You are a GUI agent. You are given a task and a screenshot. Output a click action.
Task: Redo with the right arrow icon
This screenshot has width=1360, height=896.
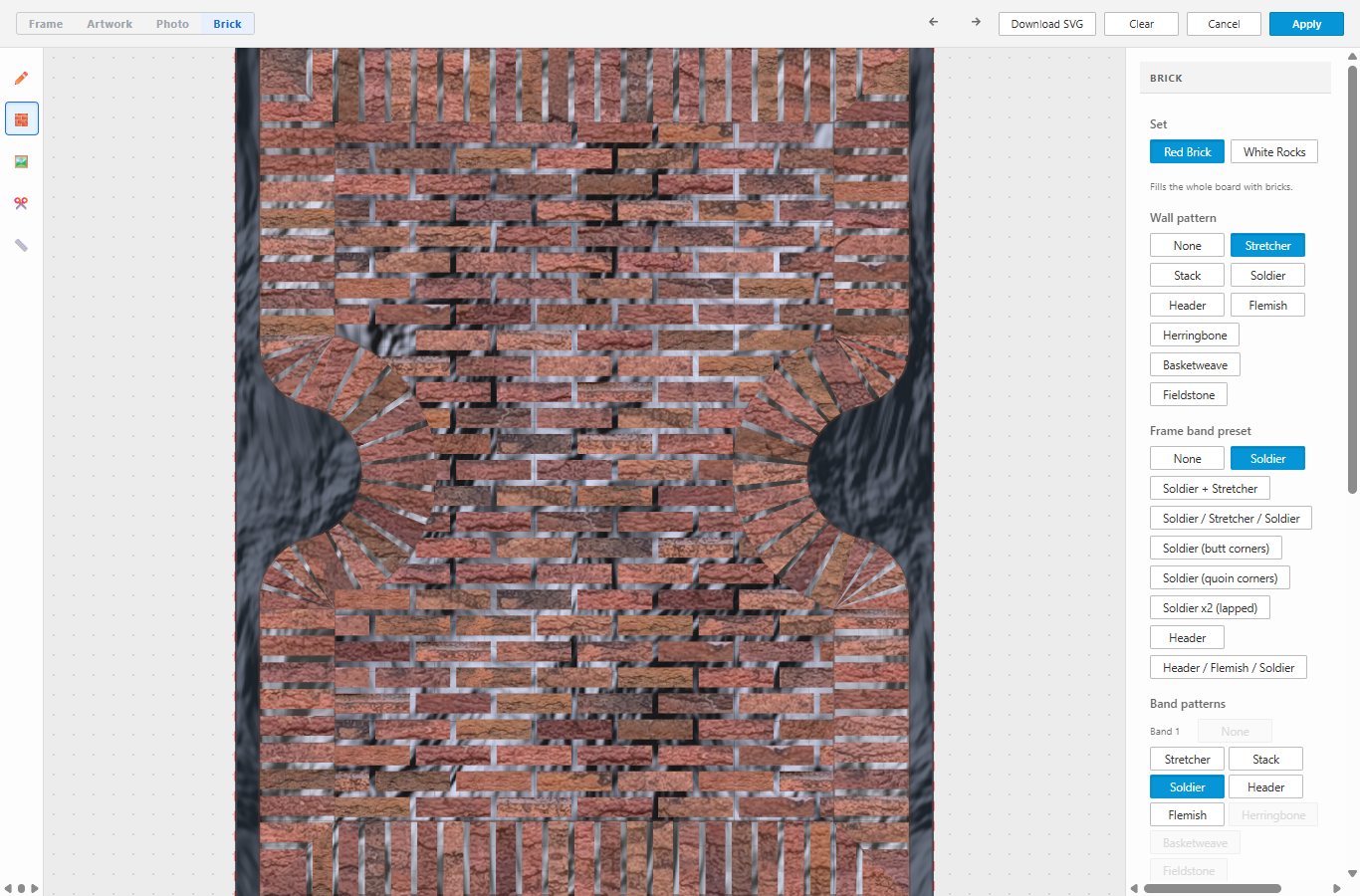pyautogui.click(x=976, y=22)
